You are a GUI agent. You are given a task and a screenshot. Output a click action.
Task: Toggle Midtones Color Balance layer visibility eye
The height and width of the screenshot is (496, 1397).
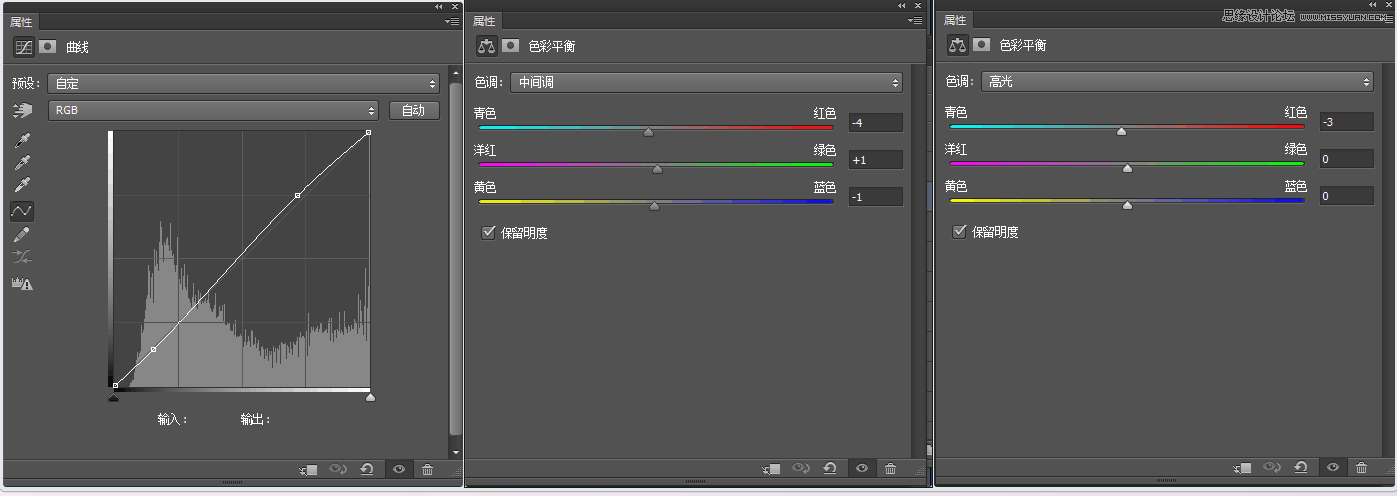pyautogui.click(x=860, y=469)
